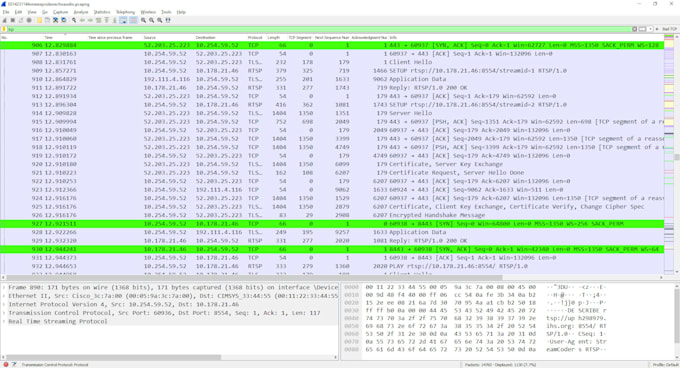
Task: Toggle auto-scroll during live capture
Action: click(123, 20)
